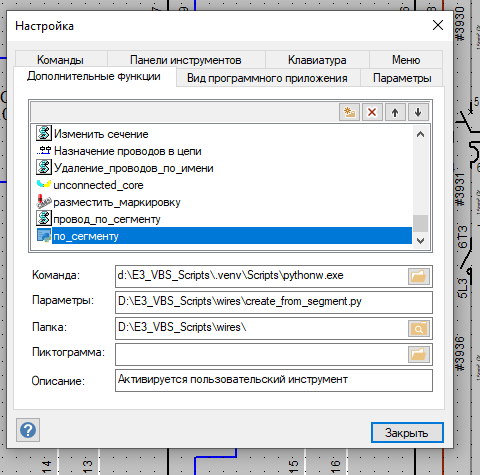Click the icon beside провод_по_сегменту
This screenshot has width=480, height=475.
click(44, 219)
